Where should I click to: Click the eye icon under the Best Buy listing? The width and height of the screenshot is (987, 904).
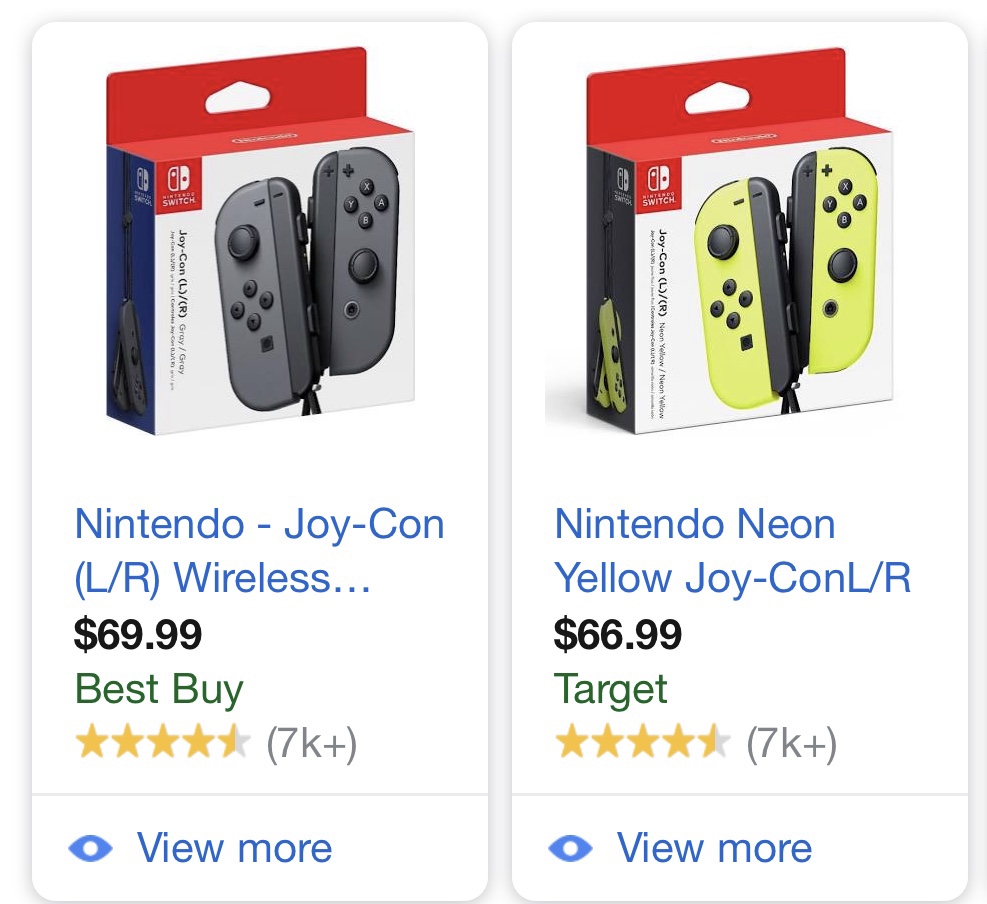point(91,849)
